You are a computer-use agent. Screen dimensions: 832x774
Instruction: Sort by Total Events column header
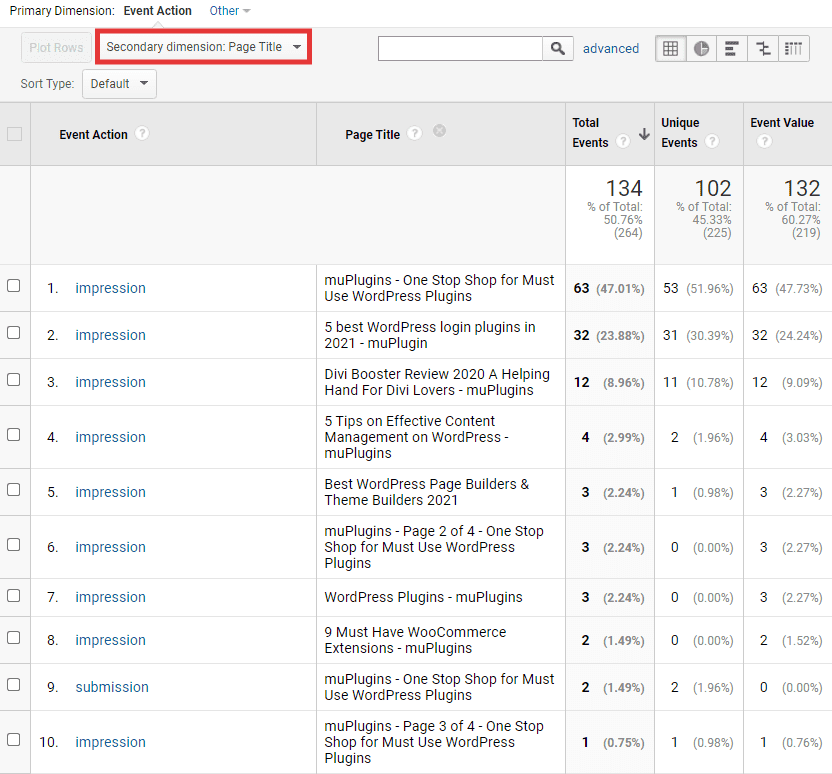[591, 133]
